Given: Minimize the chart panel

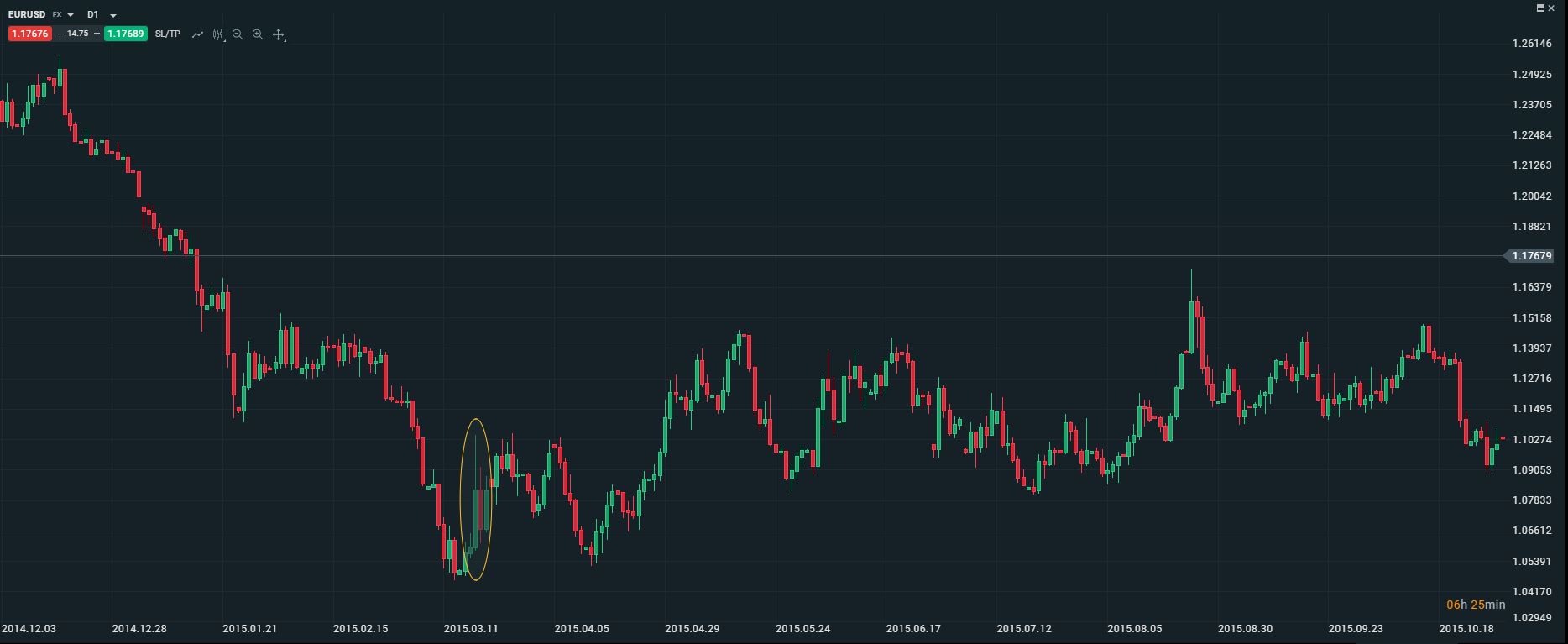Looking at the screenshot, I should click(x=1540, y=8).
